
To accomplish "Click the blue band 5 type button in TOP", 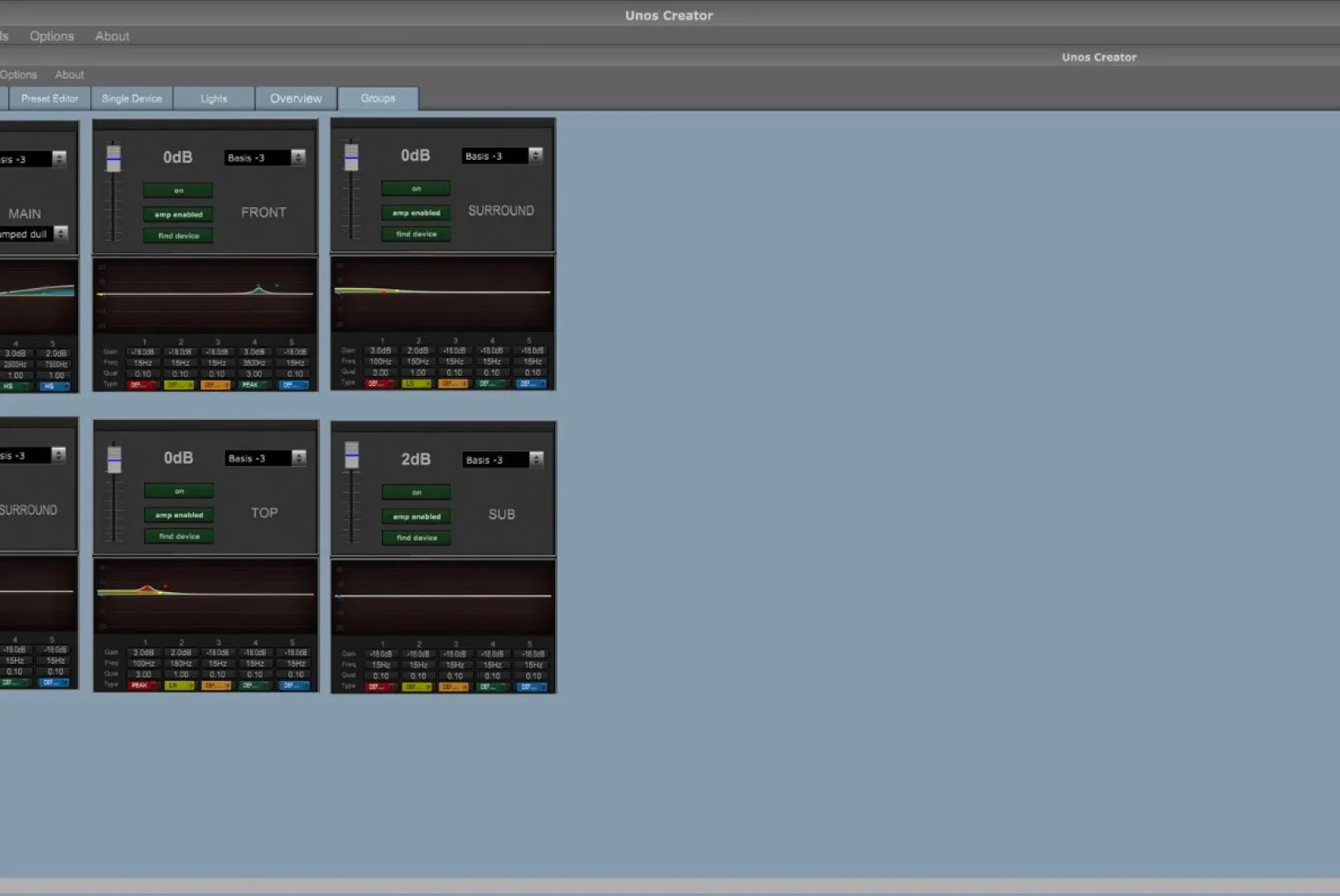I will tap(294, 686).
